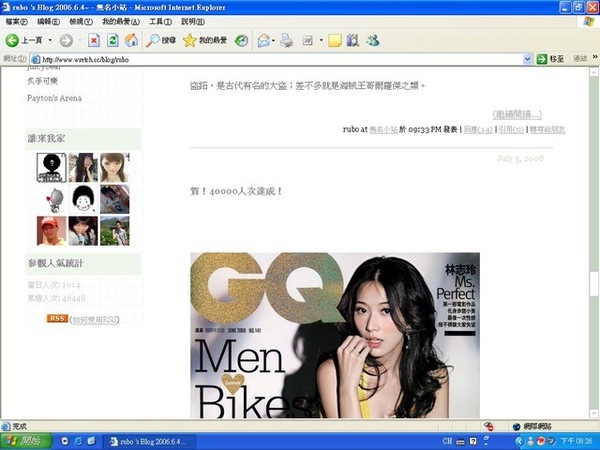Click the 無名小站 link in post footer
Viewport: 600px width, 450px height.
(x=383, y=130)
